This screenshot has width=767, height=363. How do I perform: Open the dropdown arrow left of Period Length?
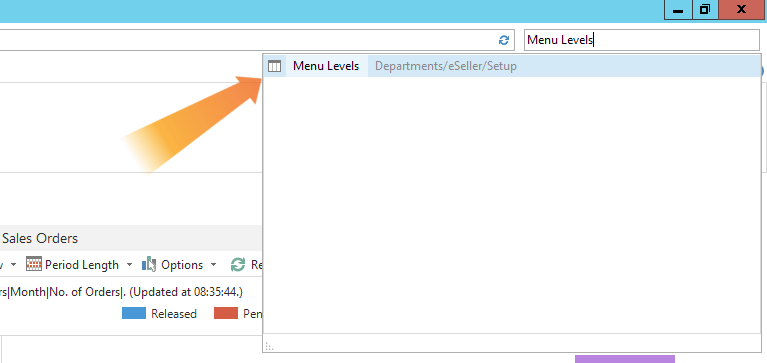[14, 265]
